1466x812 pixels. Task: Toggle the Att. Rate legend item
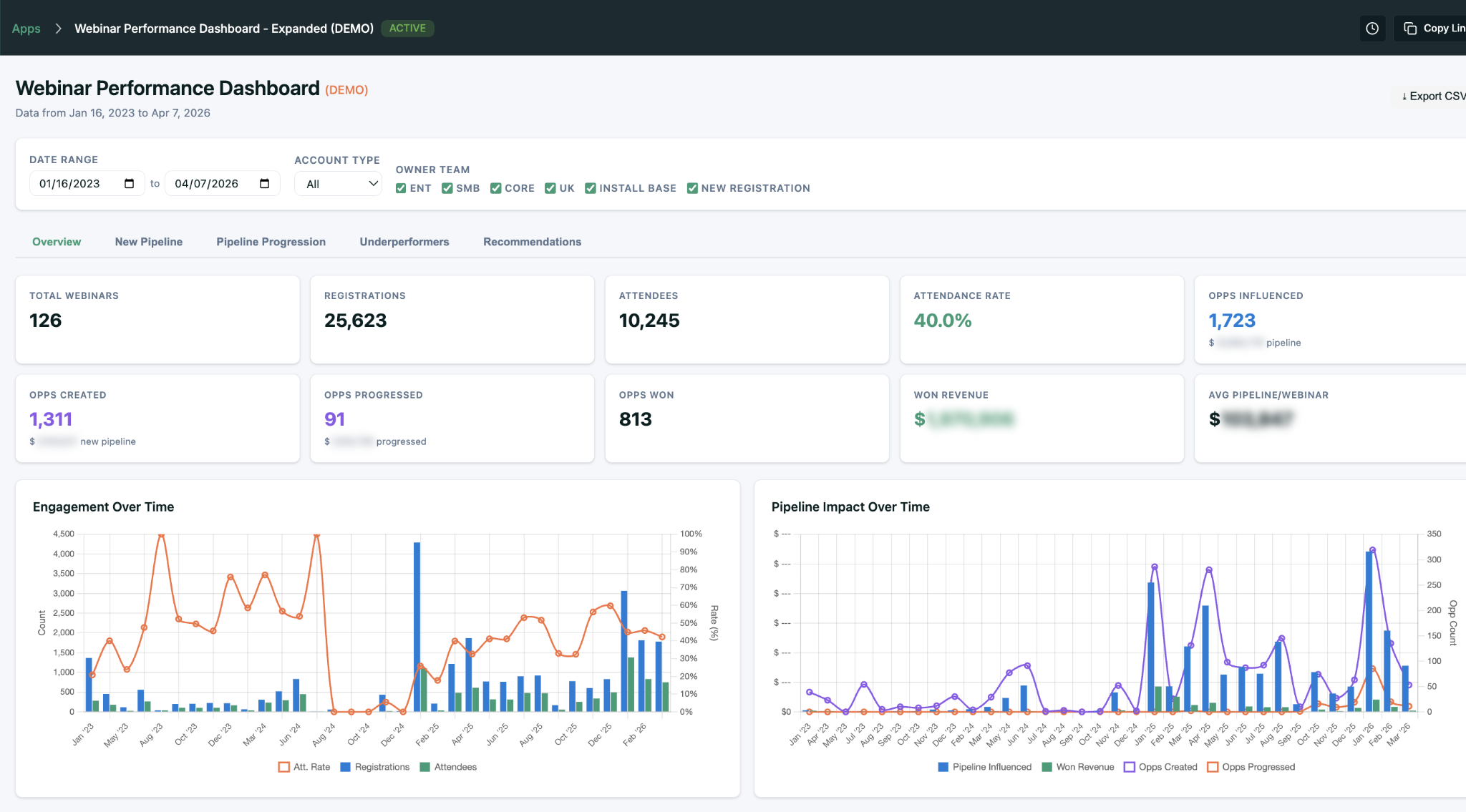tap(304, 767)
